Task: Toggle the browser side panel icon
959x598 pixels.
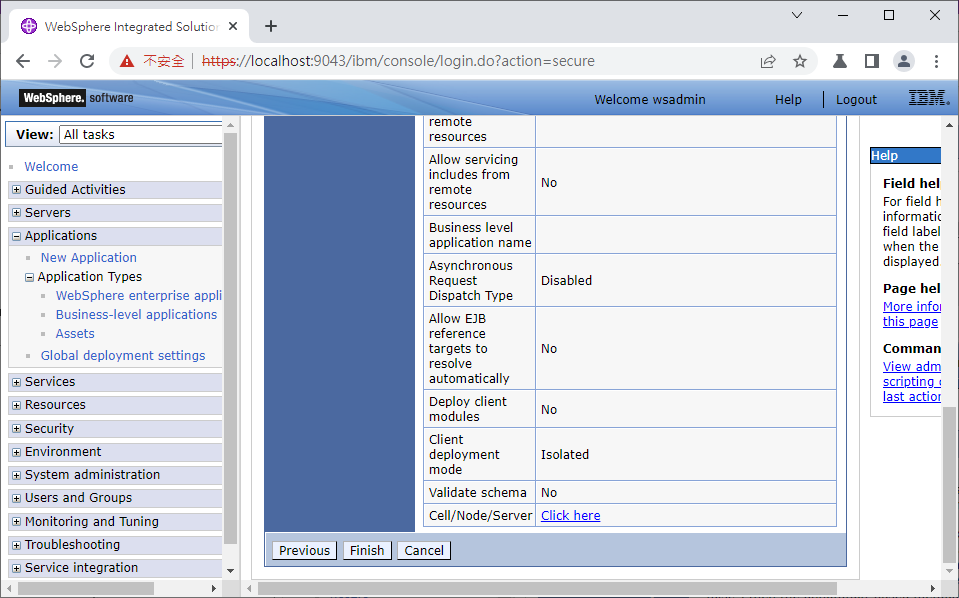Action: click(x=872, y=61)
